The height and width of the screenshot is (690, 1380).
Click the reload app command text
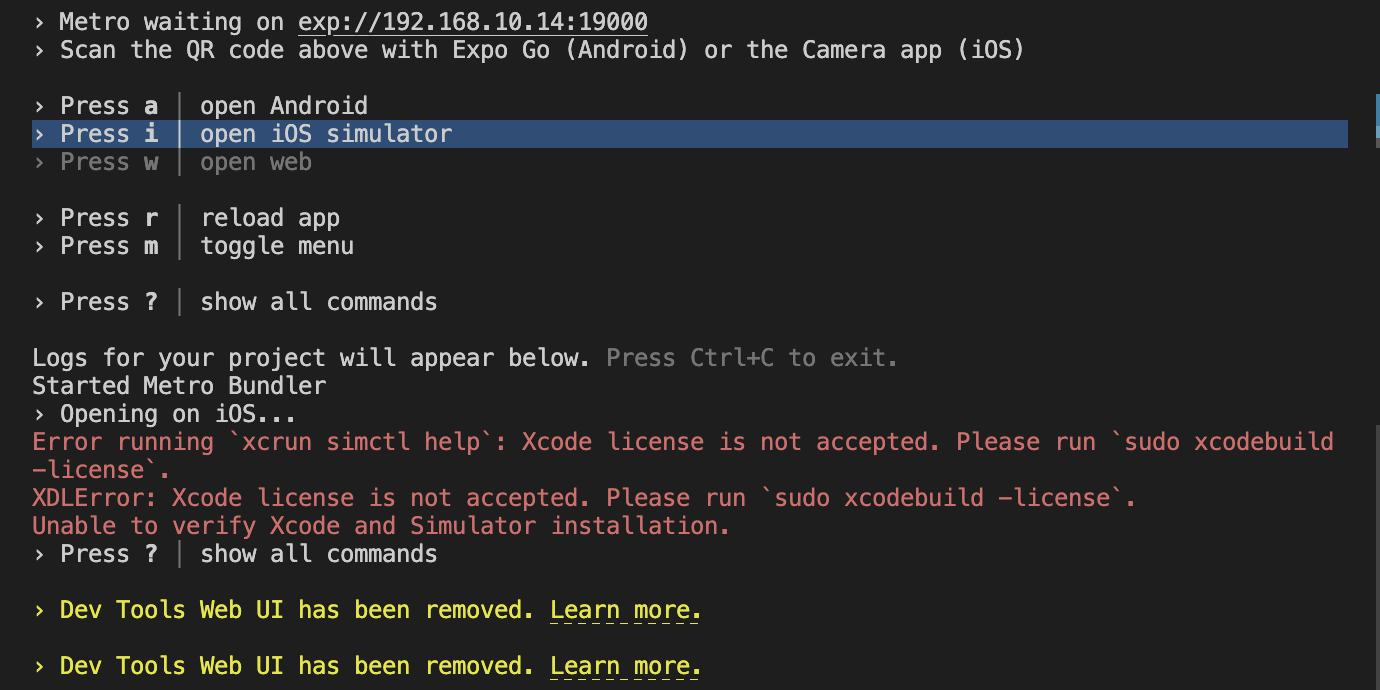270,218
